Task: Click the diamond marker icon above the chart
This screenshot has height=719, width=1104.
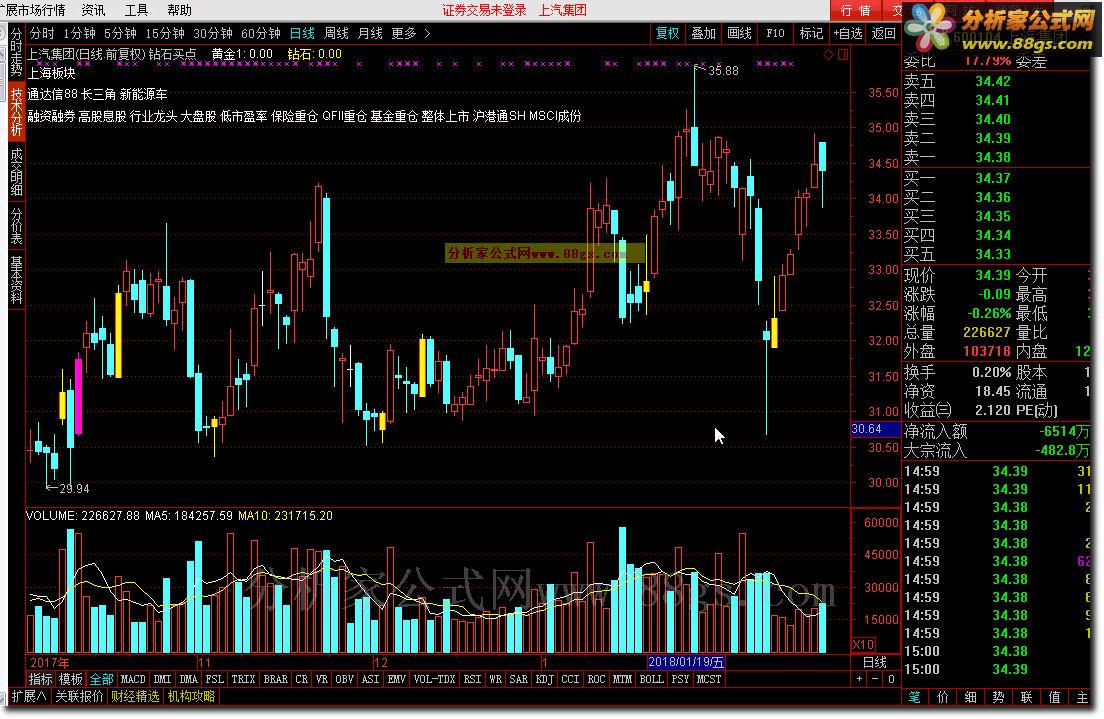Action: pyautogui.click(x=828, y=54)
